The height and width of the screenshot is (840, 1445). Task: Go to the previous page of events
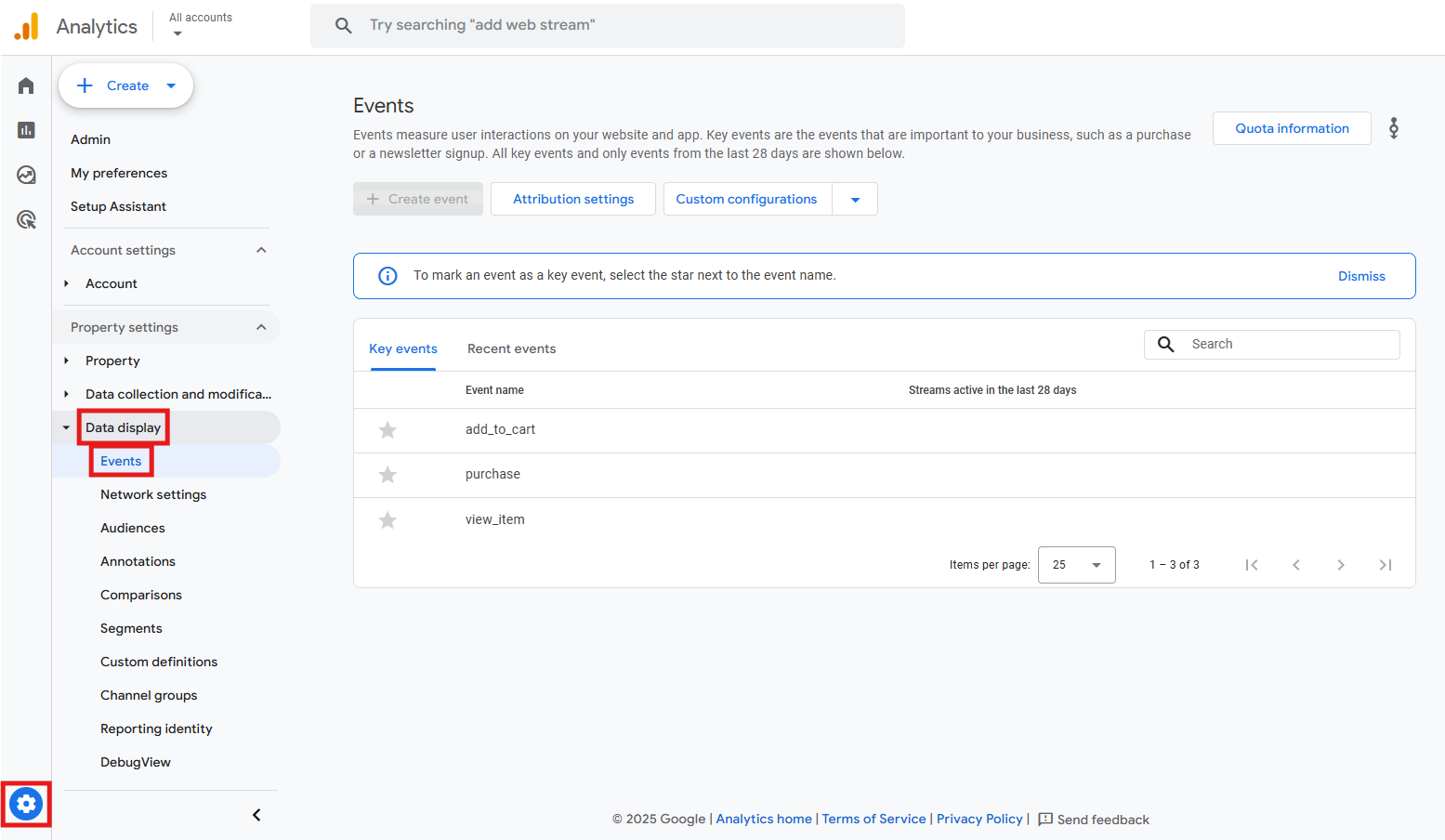(x=1296, y=565)
